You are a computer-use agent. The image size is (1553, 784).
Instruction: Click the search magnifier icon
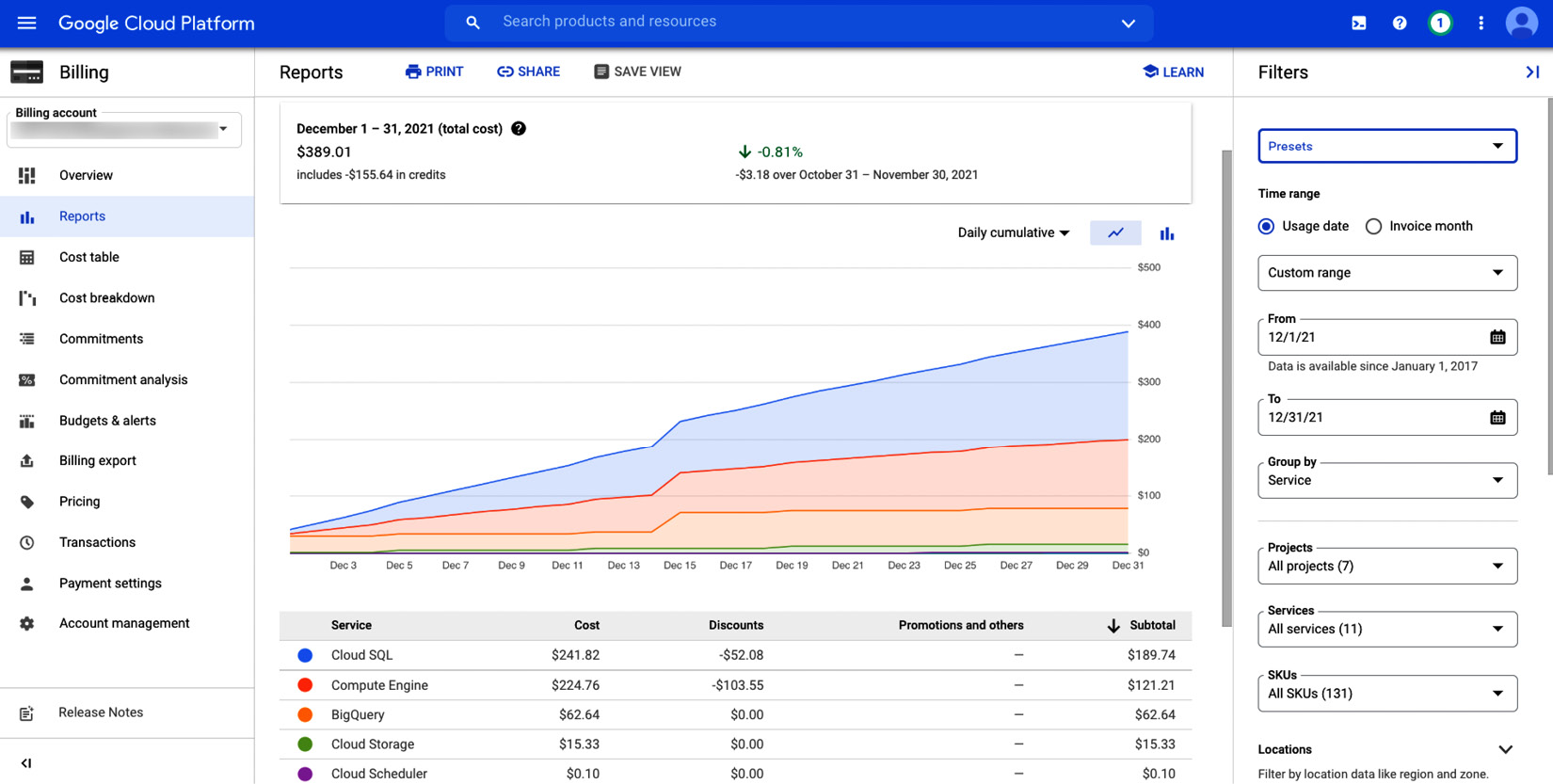click(x=472, y=23)
